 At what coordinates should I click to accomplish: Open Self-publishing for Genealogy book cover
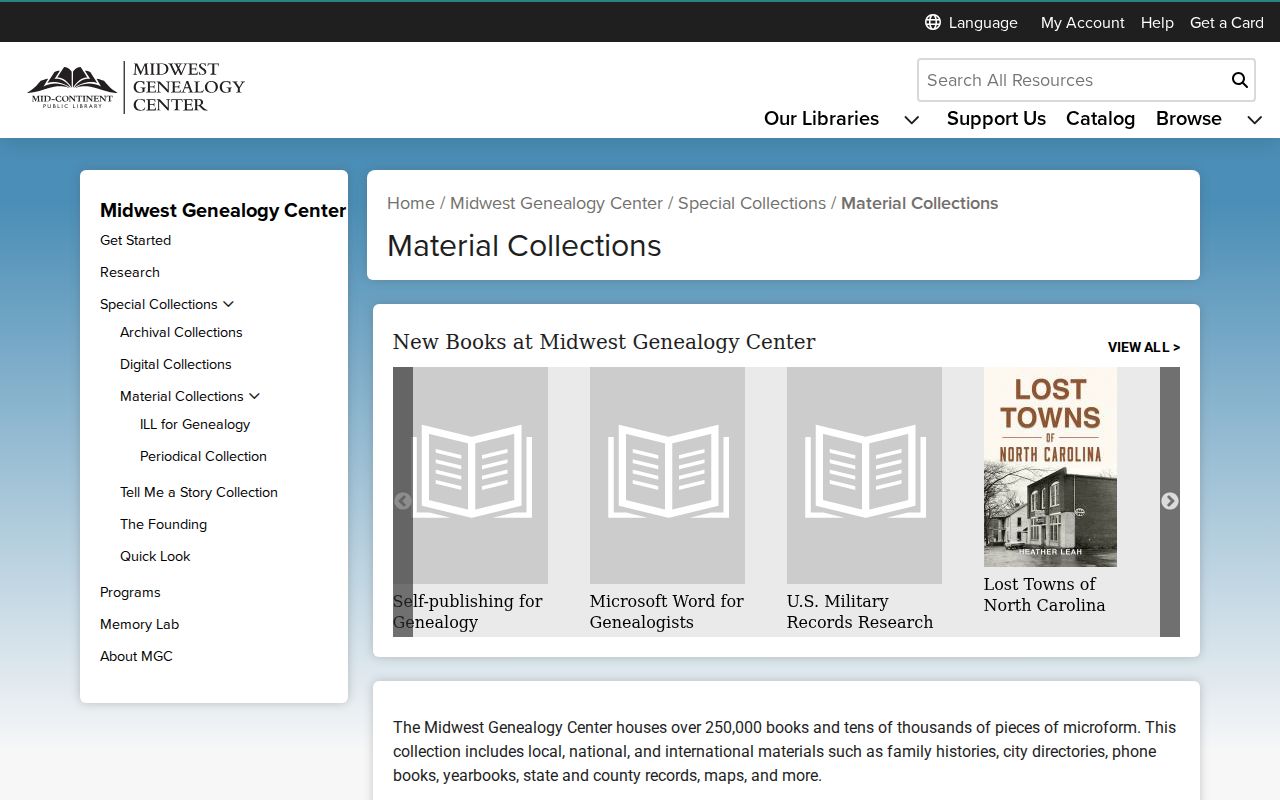pos(471,475)
